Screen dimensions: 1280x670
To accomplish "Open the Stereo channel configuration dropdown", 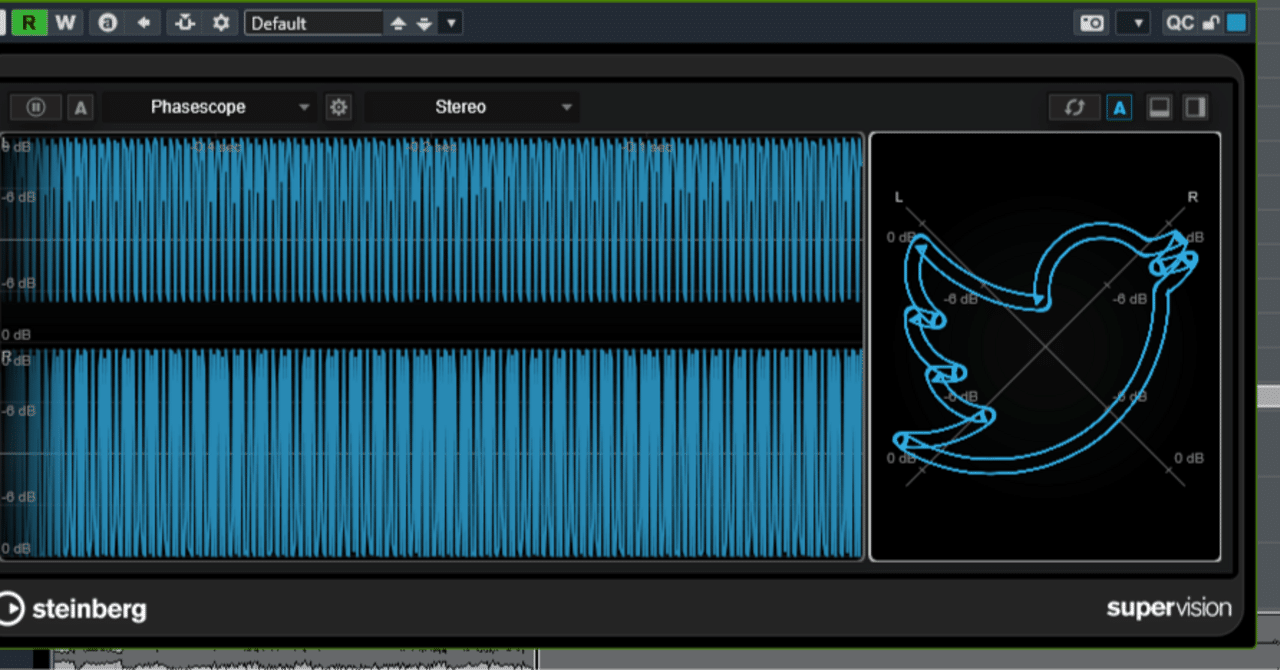I will 472,107.
